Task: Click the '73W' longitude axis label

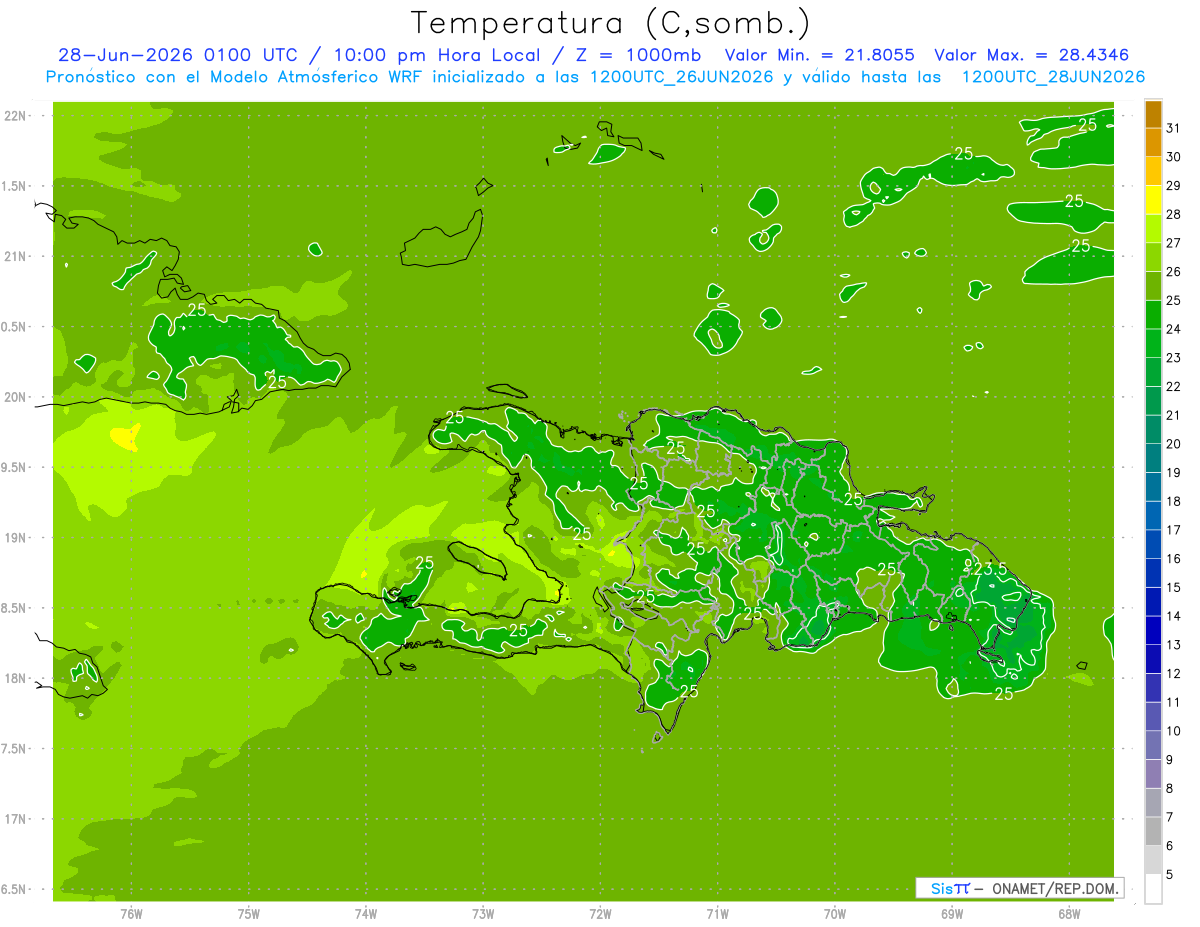Action: 483,913
